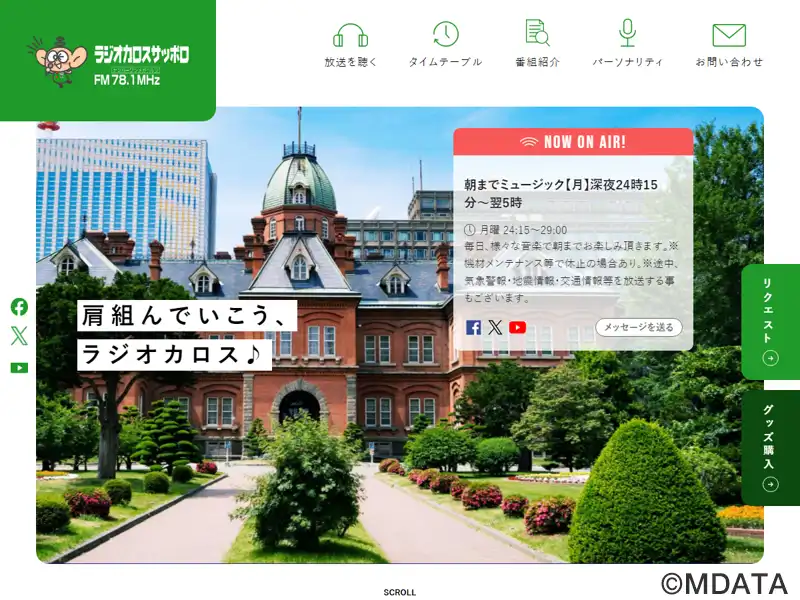Click the X icon in left sidebar

click(19, 336)
